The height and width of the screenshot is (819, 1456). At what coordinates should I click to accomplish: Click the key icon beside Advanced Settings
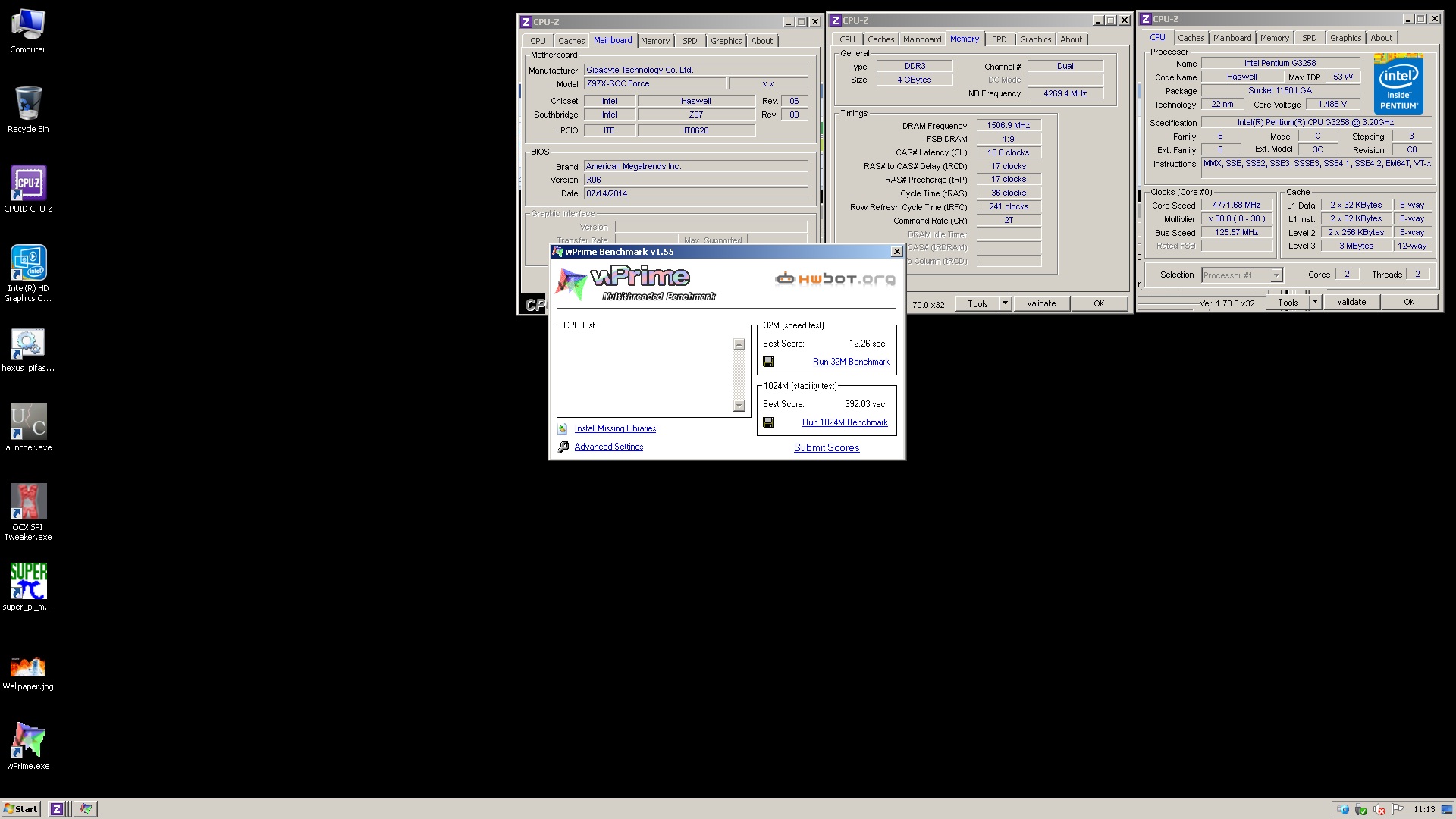[563, 447]
